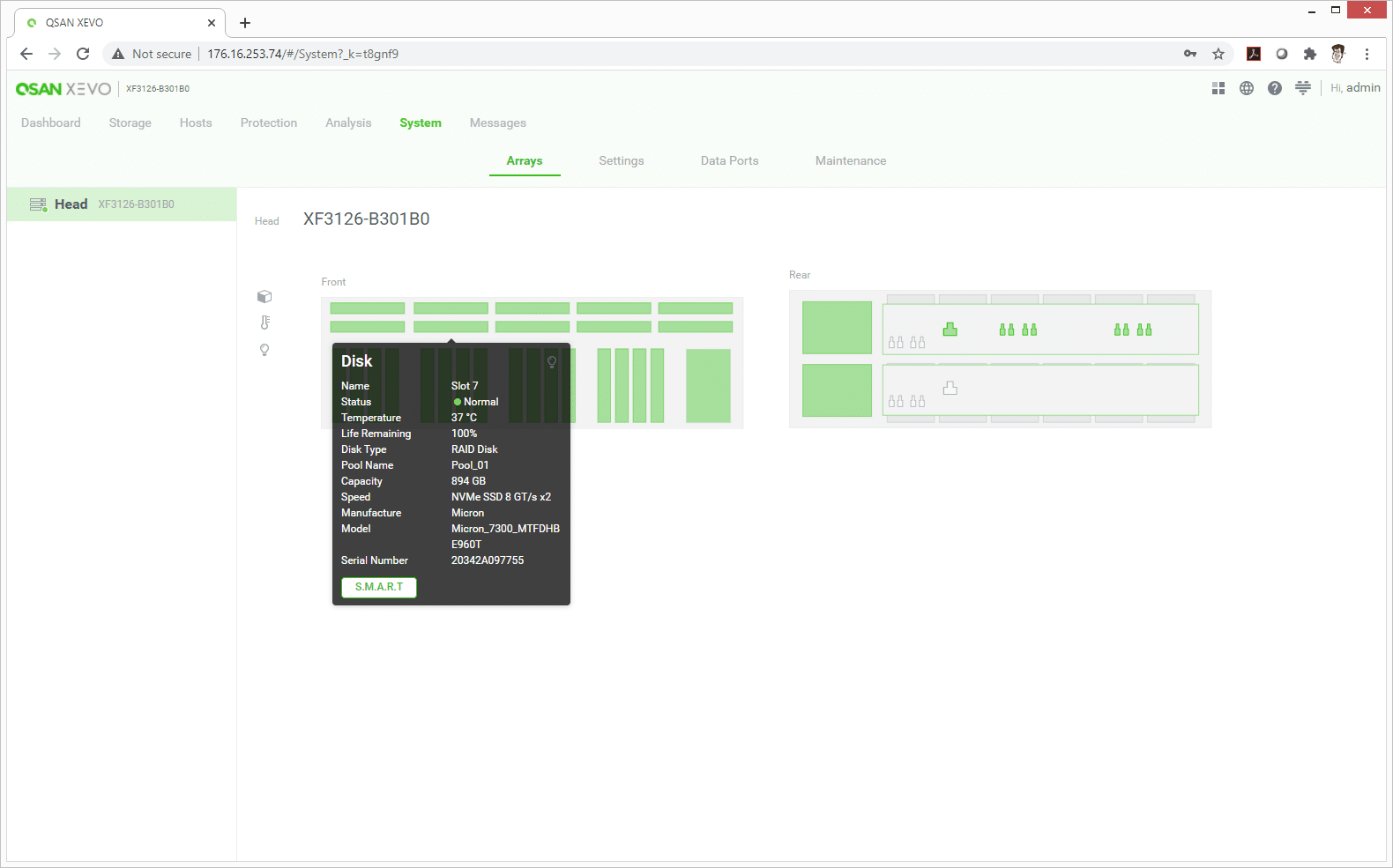
Task: Open the browser extensions puzzle icon
Action: click(1310, 54)
